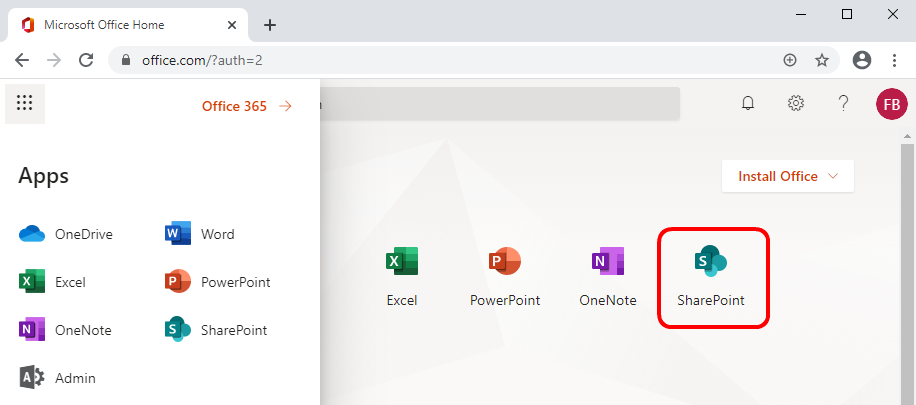The width and height of the screenshot is (916, 405).
Task: Open the PowerPoint tile on the home page
Action: point(505,277)
